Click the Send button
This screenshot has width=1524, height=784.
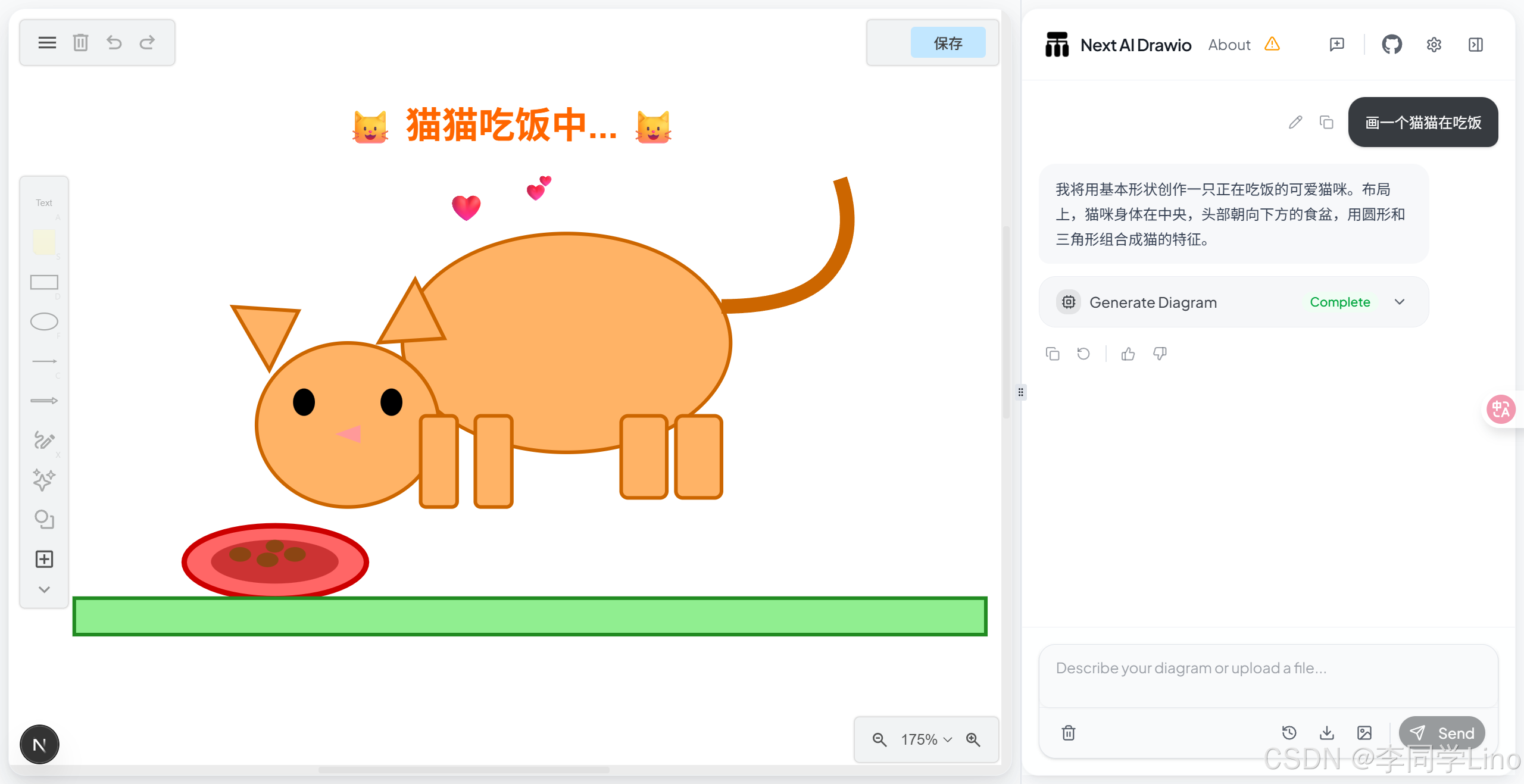[1441, 733]
